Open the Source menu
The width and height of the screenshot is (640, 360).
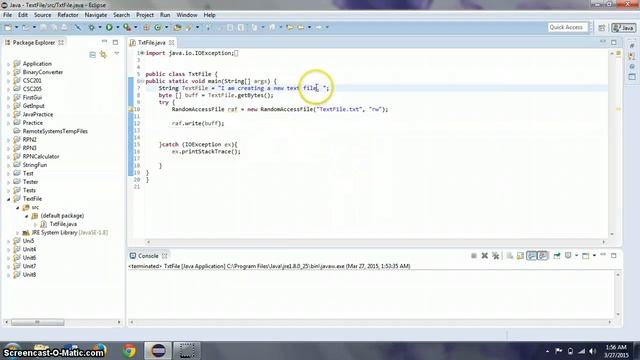coord(42,15)
